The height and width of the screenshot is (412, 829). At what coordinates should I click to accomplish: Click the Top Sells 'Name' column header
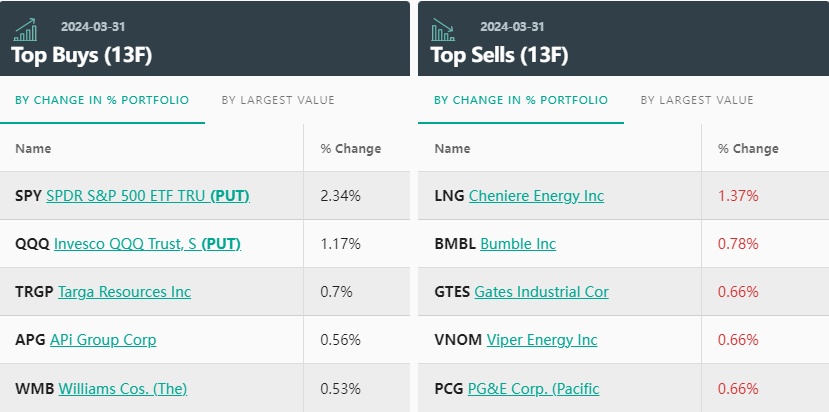(452, 149)
